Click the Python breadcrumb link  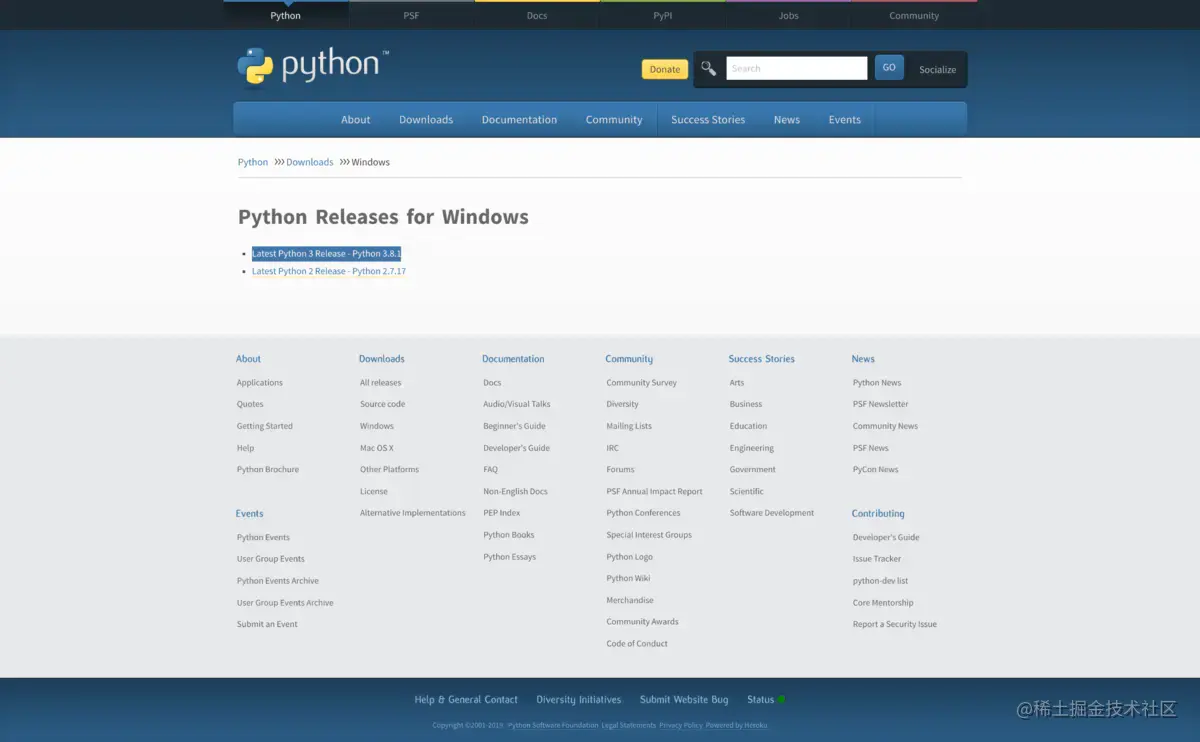click(253, 162)
